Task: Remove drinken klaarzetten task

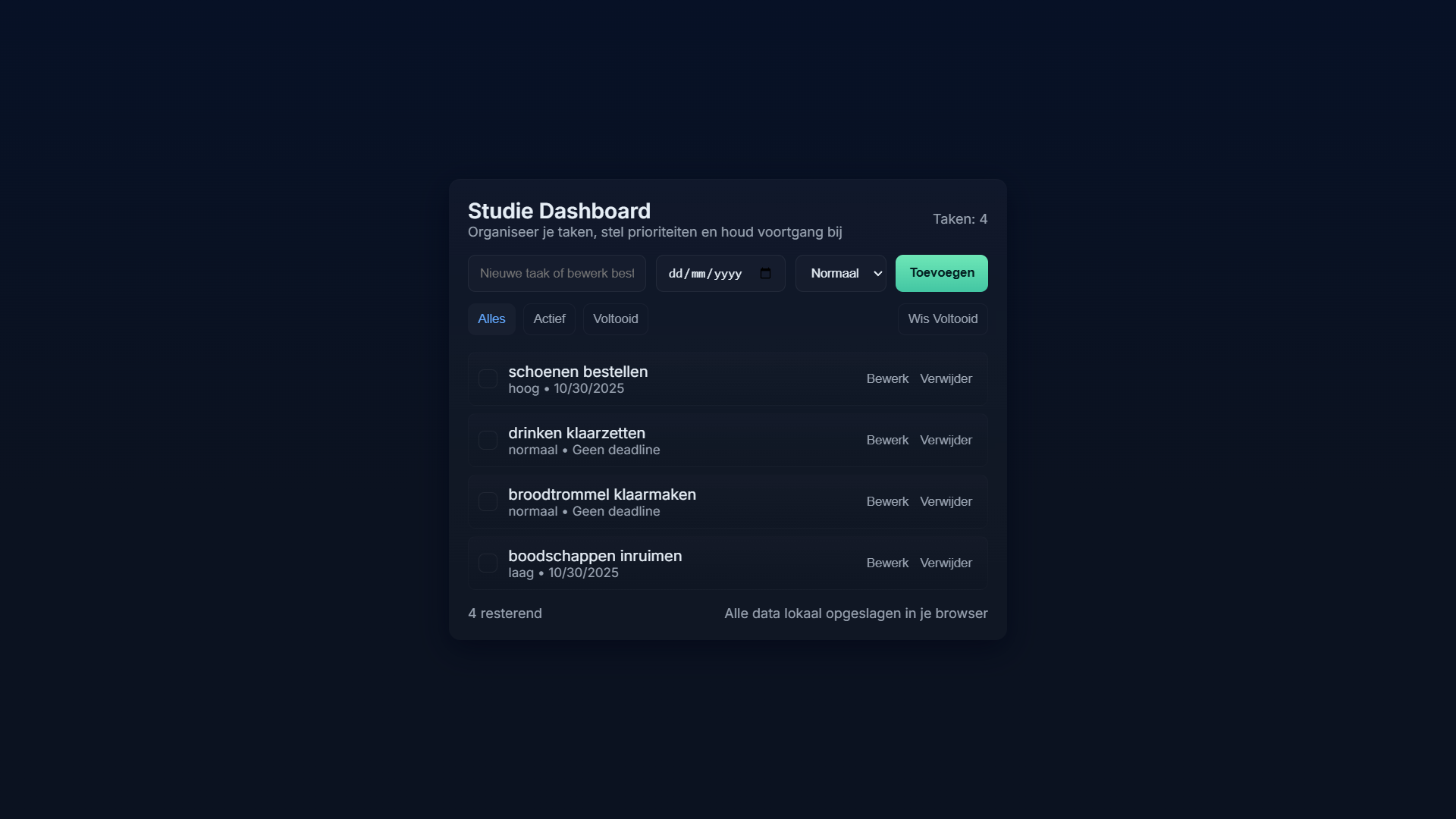Action: (946, 441)
